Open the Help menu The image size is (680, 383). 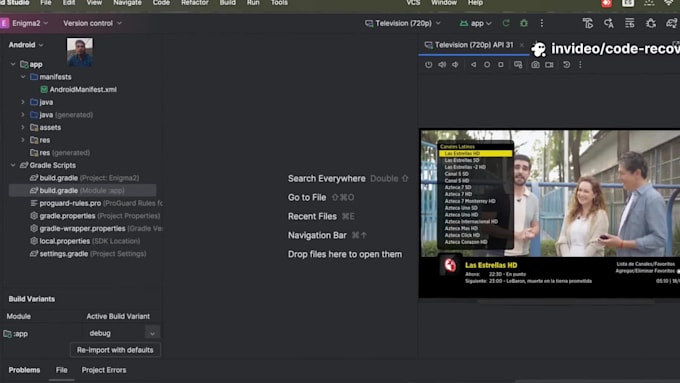pos(475,3)
